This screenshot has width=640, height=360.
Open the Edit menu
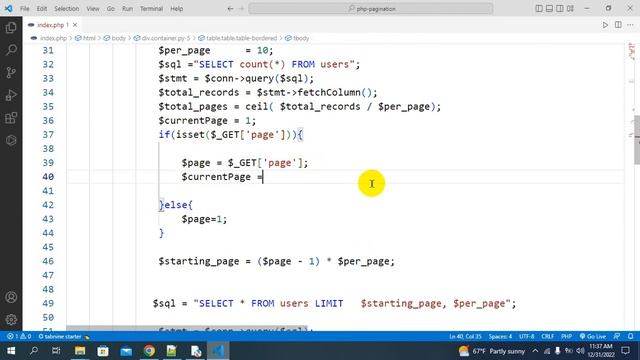click(x=42, y=9)
